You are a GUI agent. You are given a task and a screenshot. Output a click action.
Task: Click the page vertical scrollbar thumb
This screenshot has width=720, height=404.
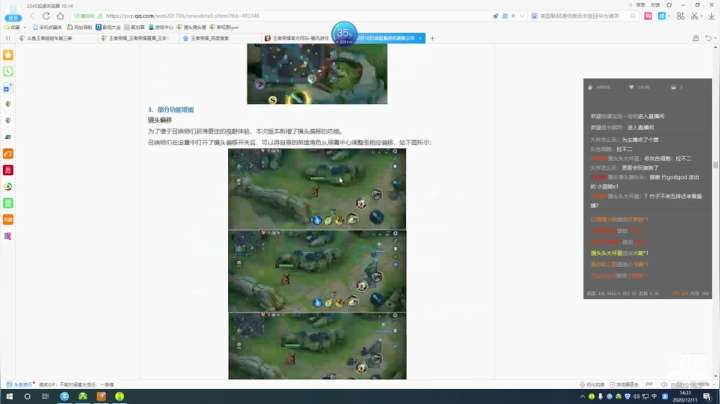(x=715, y=165)
